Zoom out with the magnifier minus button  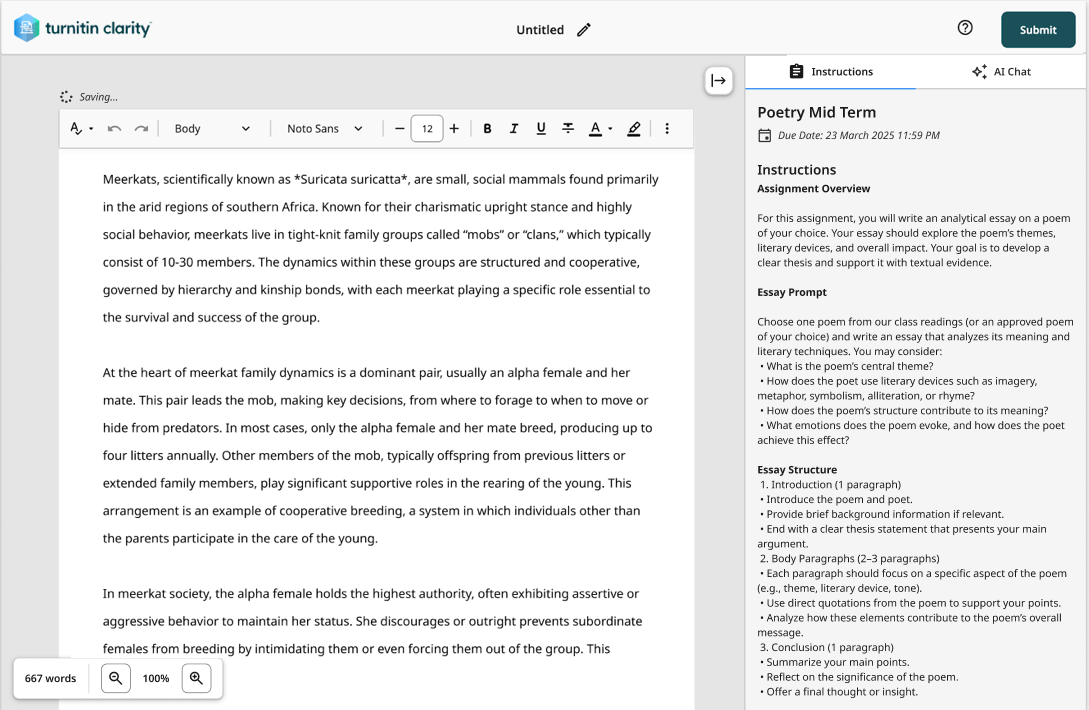(116, 678)
